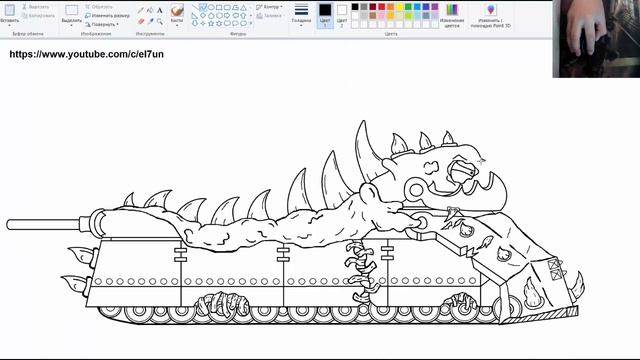Choose the Triangle shape
This screenshot has width=640, height=360.
243,7
